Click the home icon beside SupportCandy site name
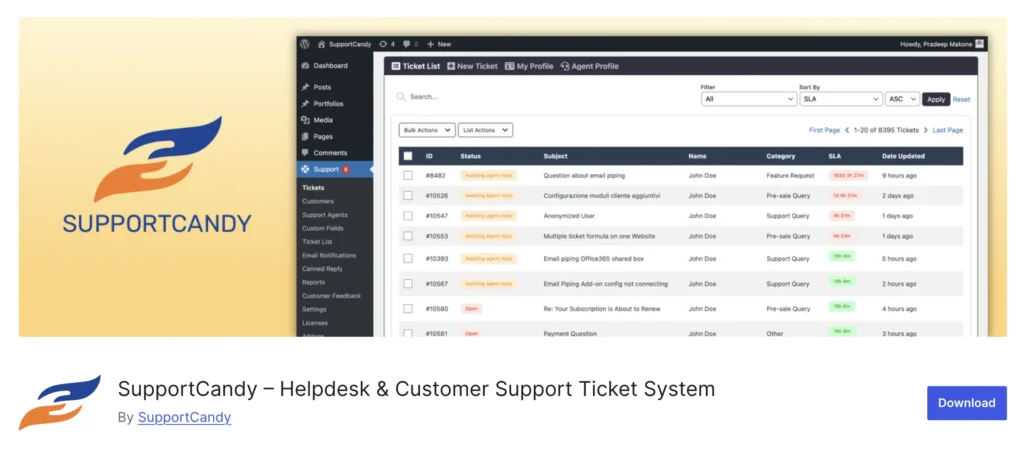Screen dimensions: 1024x453 321,44
